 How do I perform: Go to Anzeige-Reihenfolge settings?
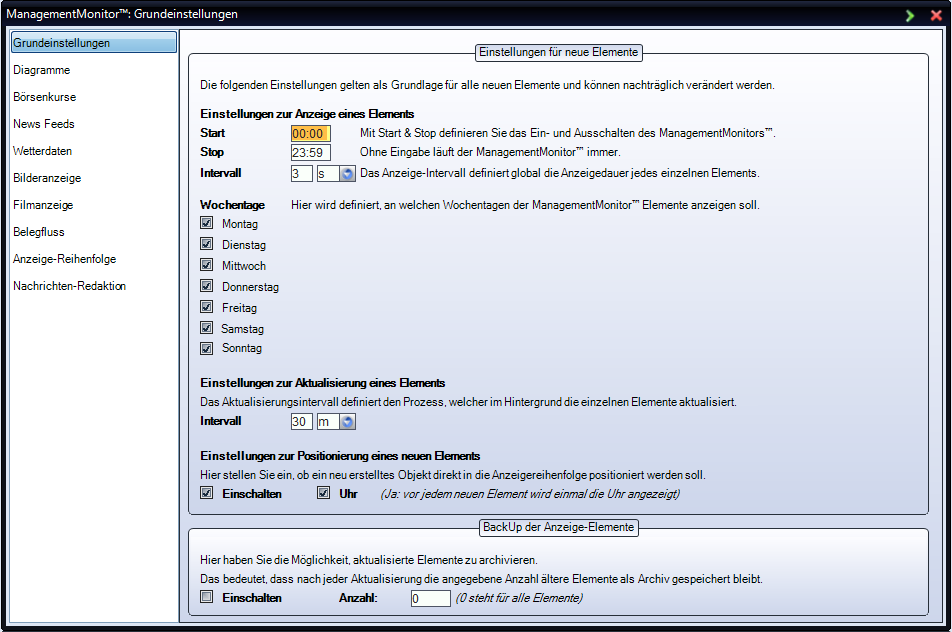click(x=64, y=259)
